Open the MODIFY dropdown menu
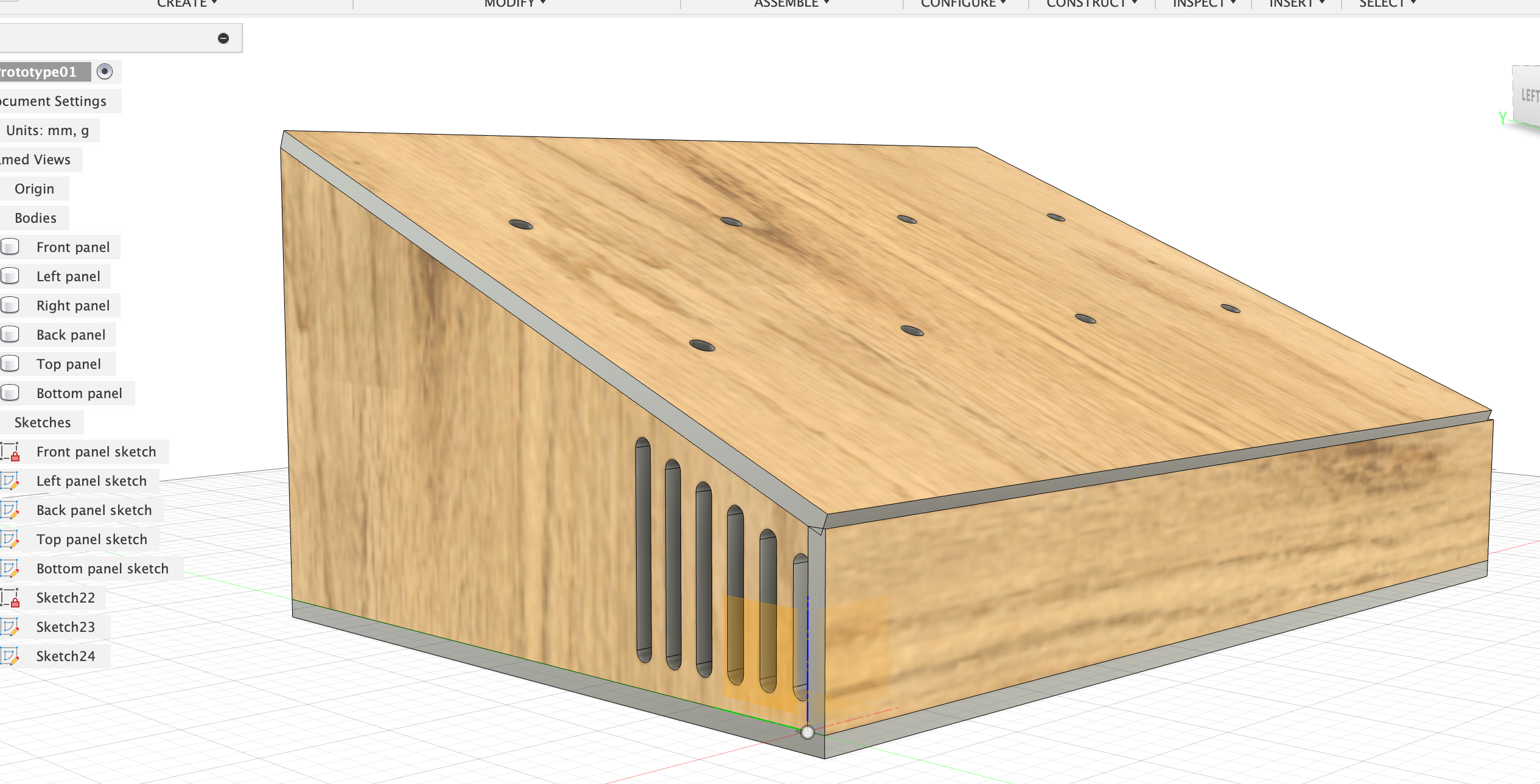The image size is (1540, 784). coord(515,4)
